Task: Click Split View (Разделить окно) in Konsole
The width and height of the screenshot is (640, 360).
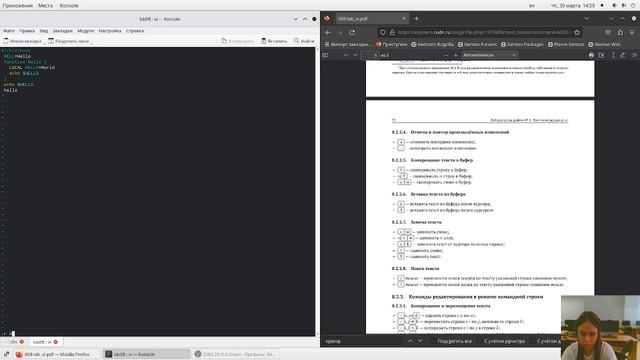Action: [x=69, y=41]
